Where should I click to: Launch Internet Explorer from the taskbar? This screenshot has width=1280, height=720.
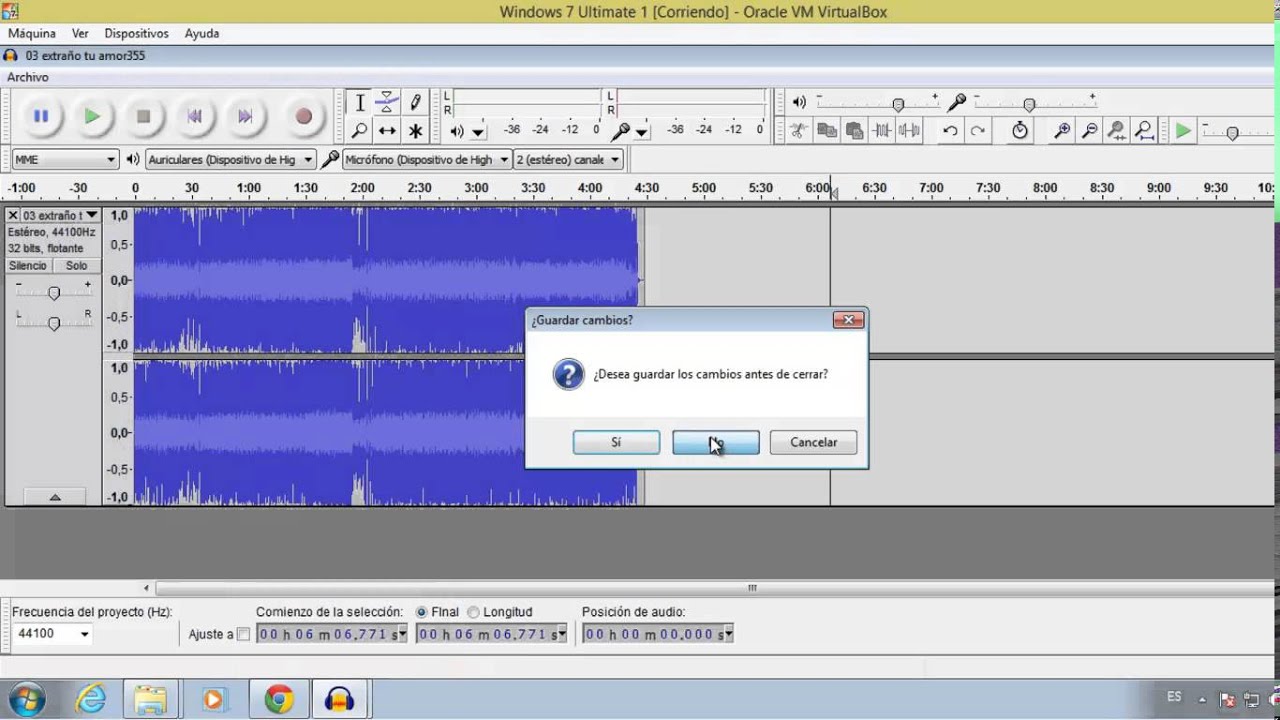(91, 700)
